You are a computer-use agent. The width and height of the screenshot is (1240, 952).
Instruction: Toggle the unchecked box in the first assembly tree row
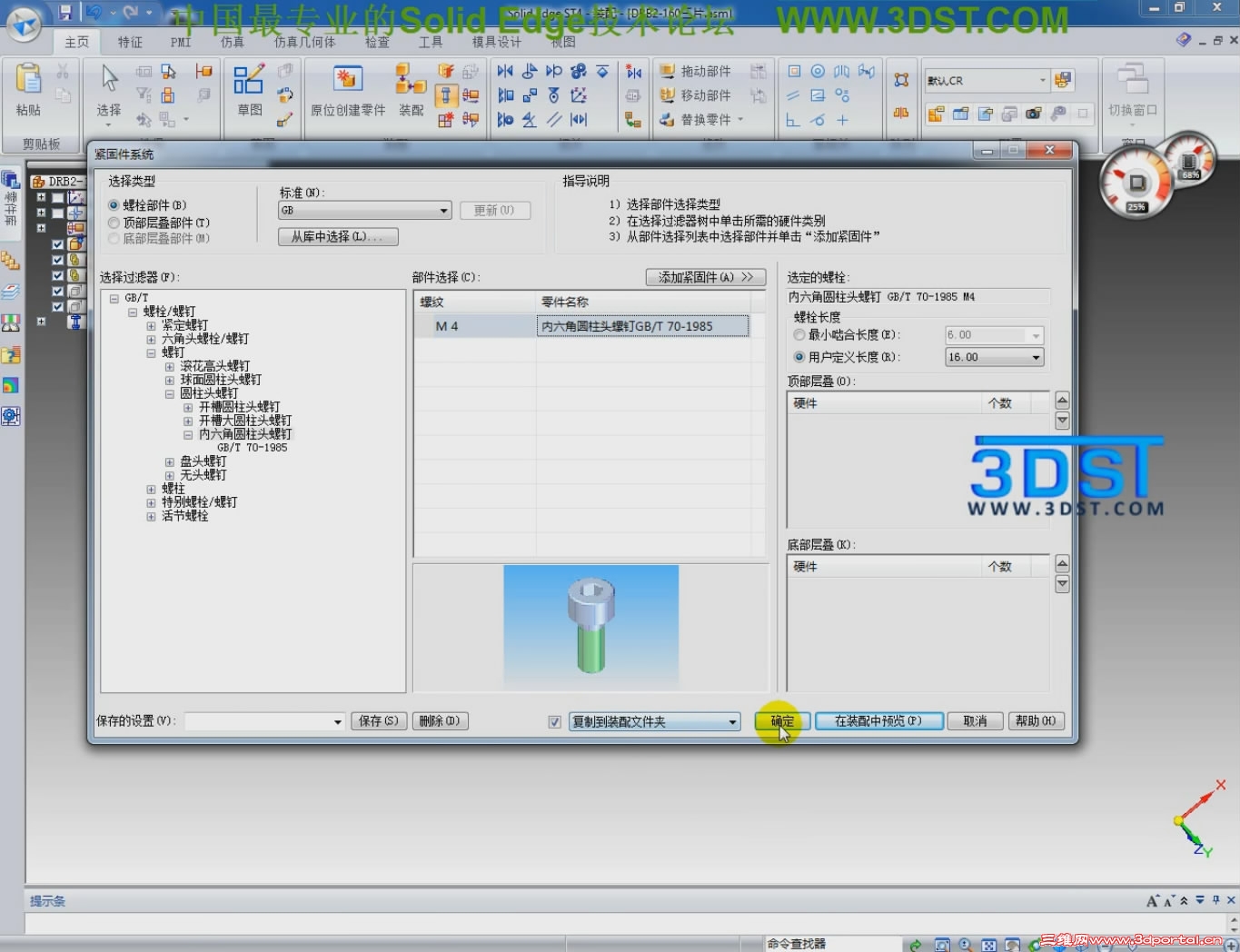(57, 197)
